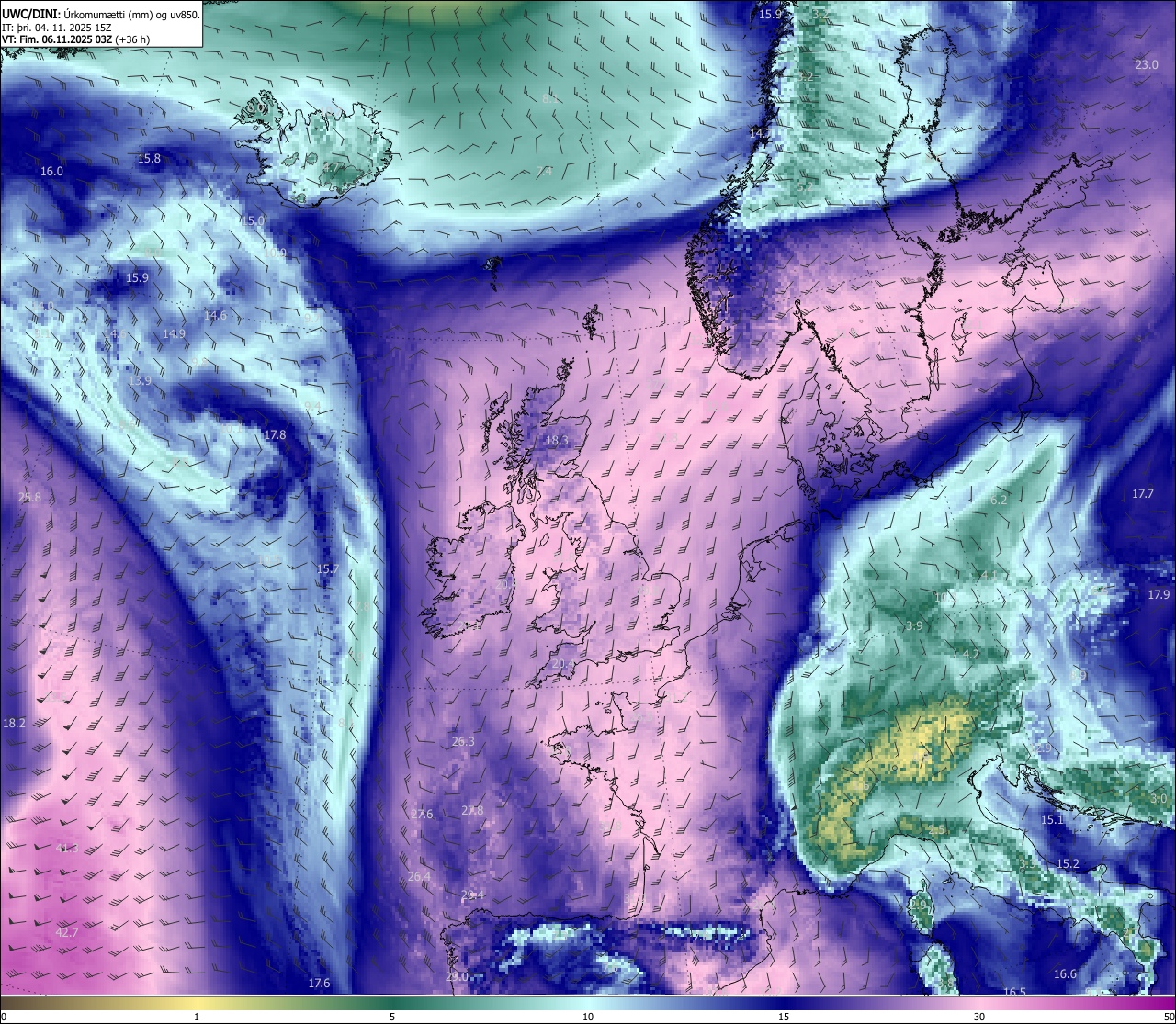This screenshot has width=1176, height=1024.
Task: Click the 15.1 value over the Adriatic
Action: [x=1052, y=820]
